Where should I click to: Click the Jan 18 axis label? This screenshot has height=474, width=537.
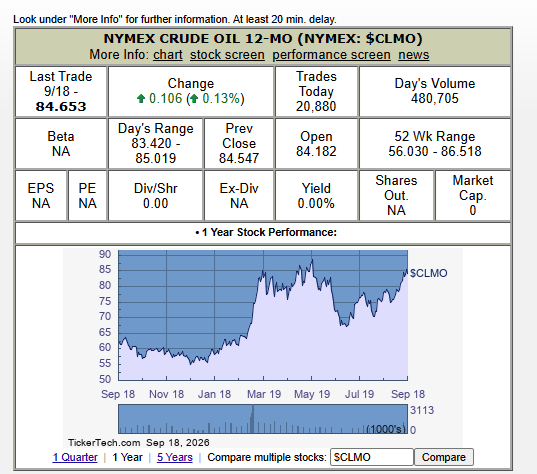pyautogui.click(x=214, y=394)
